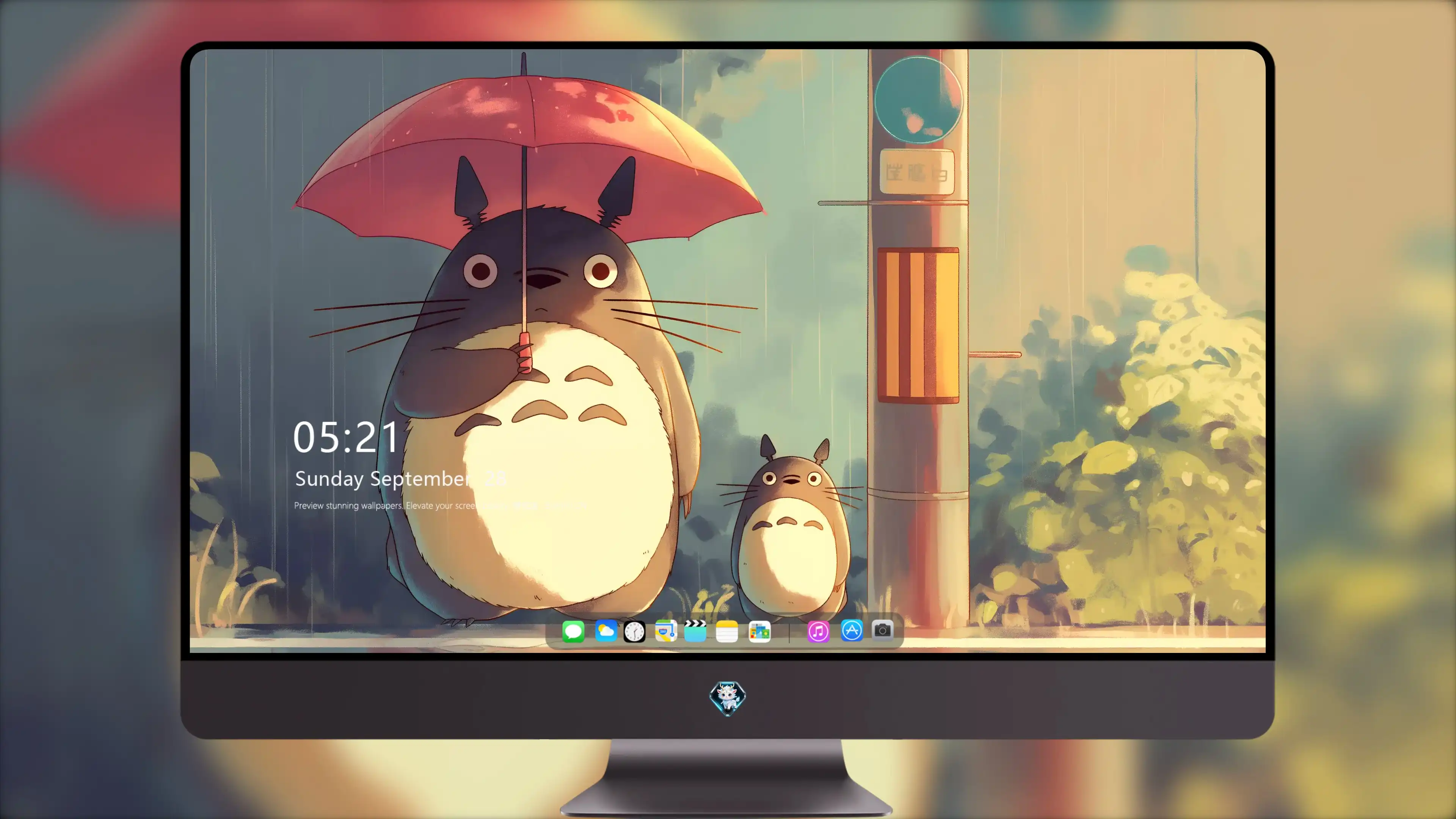Viewport: 1456px width, 819px height.
Task: Click the "Preview stunning wallpapers" caption
Action: coord(348,506)
